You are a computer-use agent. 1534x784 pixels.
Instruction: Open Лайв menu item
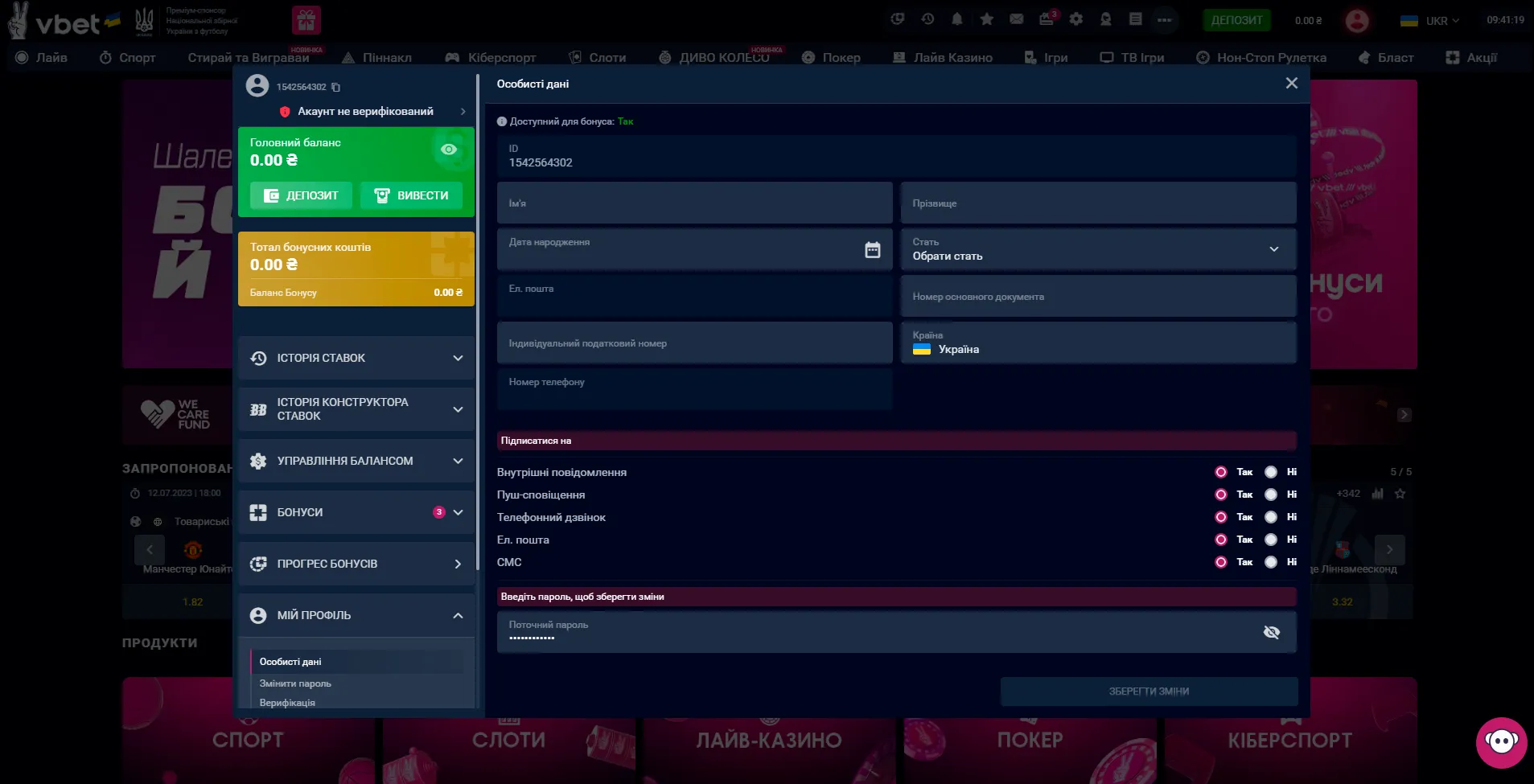(x=42, y=58)
